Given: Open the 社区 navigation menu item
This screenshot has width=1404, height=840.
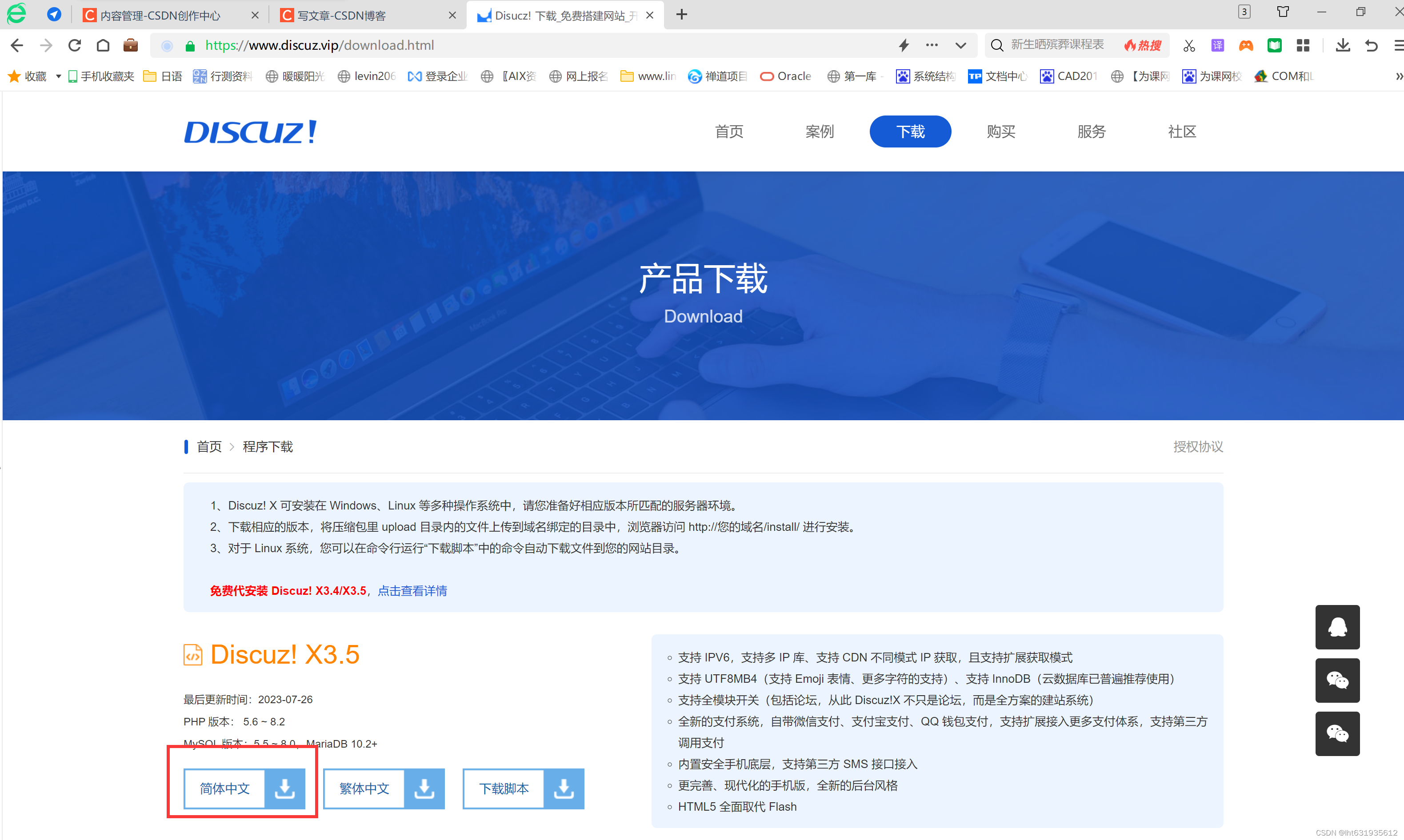Looking at the screenshot, I should (1181, 131).
